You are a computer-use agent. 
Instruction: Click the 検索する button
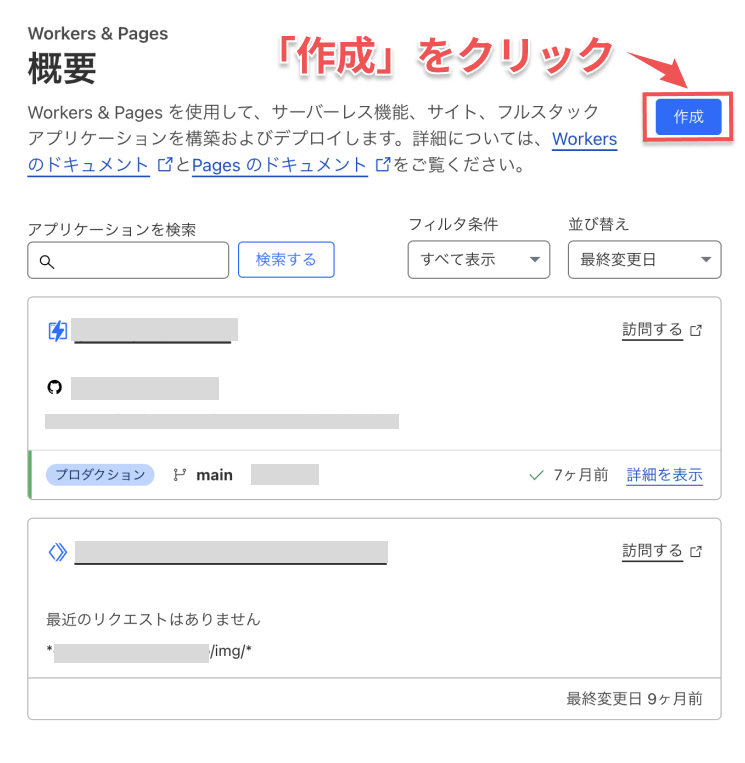tap(286, 260)
